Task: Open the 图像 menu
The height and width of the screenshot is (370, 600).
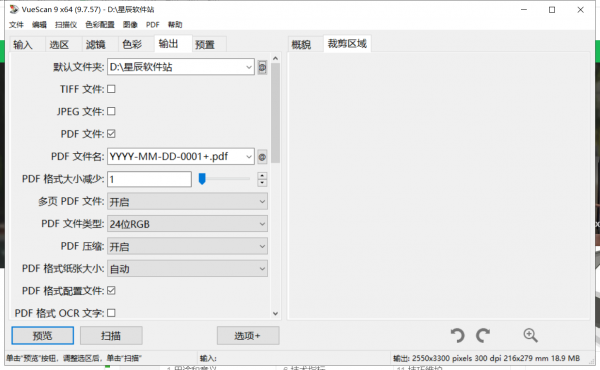Action: pyautogui.click(x=130, y=25)
